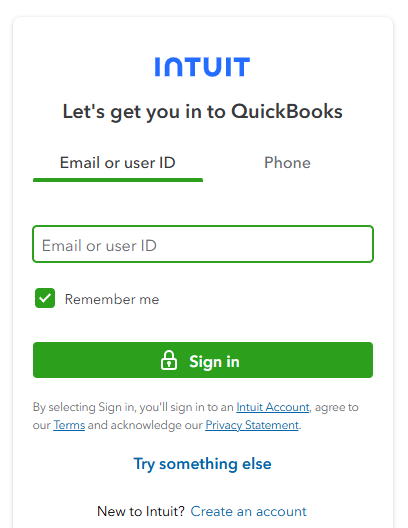
Task: Open the Privacy Statement link
Action: 252,425
